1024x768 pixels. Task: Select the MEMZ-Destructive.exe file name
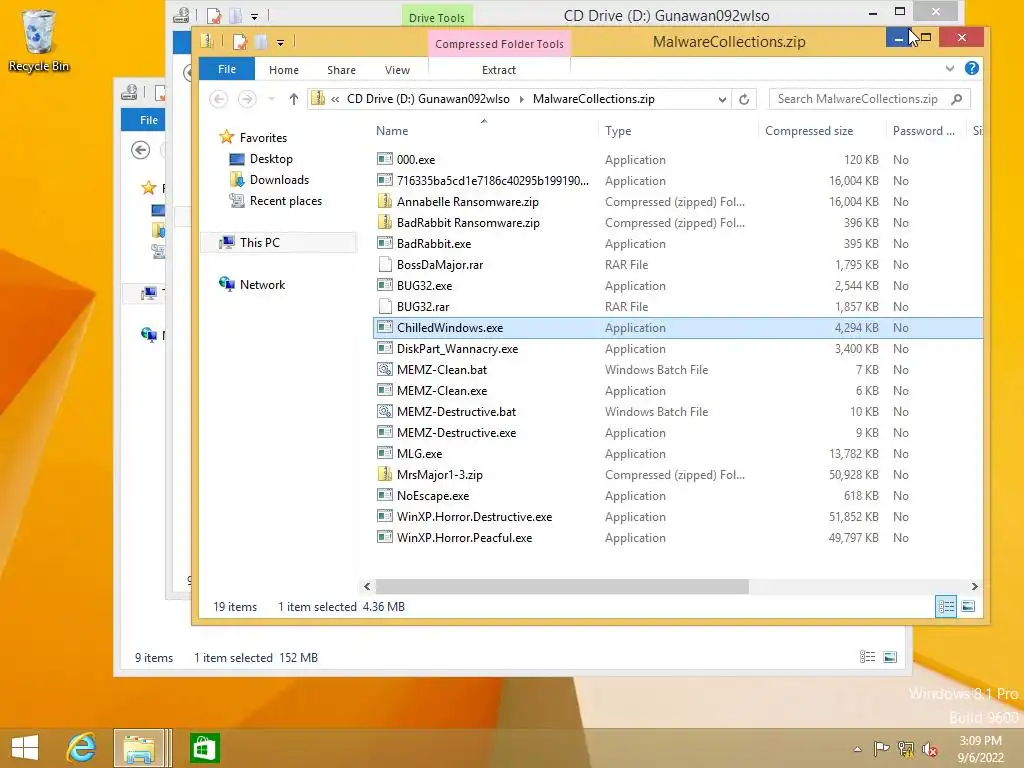(x=456, y=432)
